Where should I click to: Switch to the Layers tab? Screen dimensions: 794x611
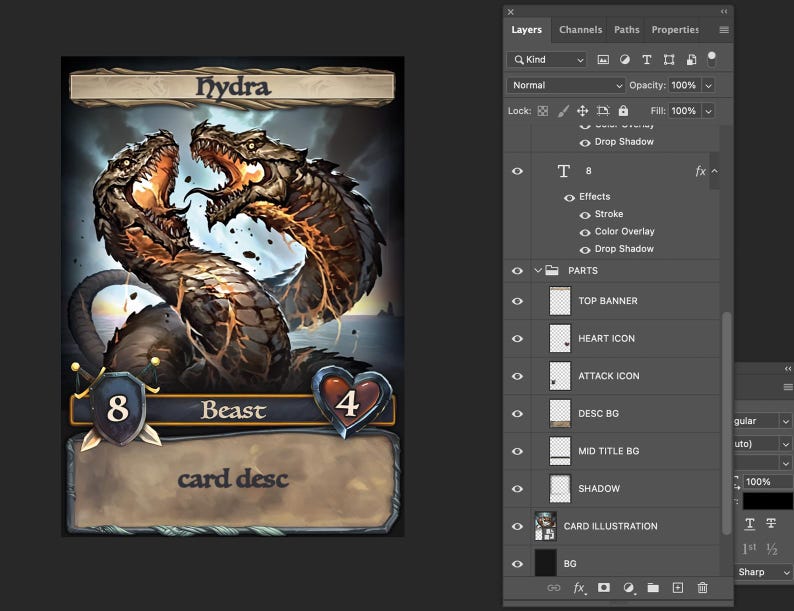click(527, 30)
